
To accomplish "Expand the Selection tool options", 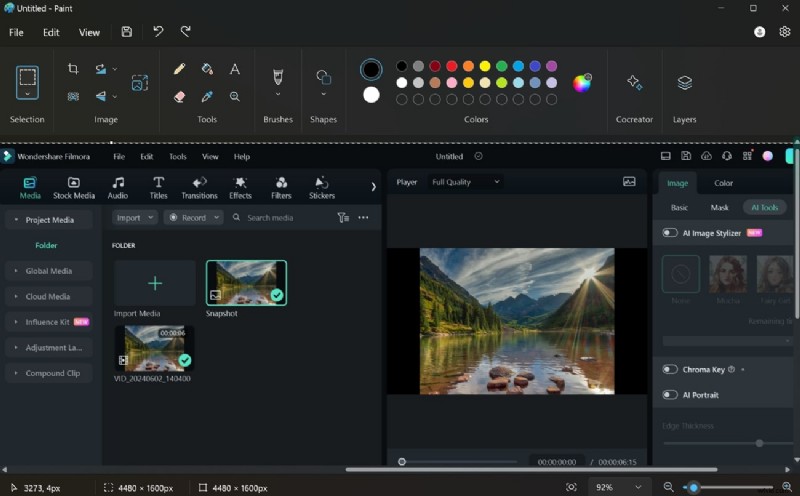I will point(27,93).
